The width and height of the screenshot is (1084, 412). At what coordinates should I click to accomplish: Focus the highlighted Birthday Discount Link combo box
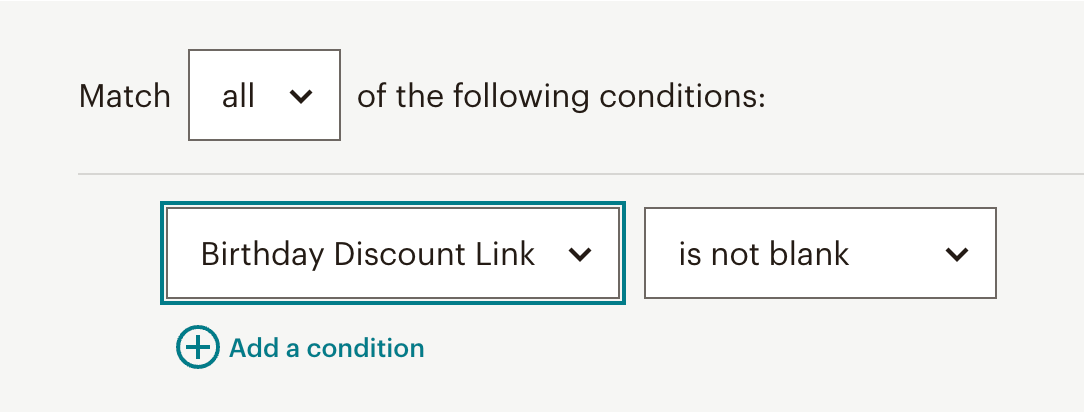(x=392, y=254)
